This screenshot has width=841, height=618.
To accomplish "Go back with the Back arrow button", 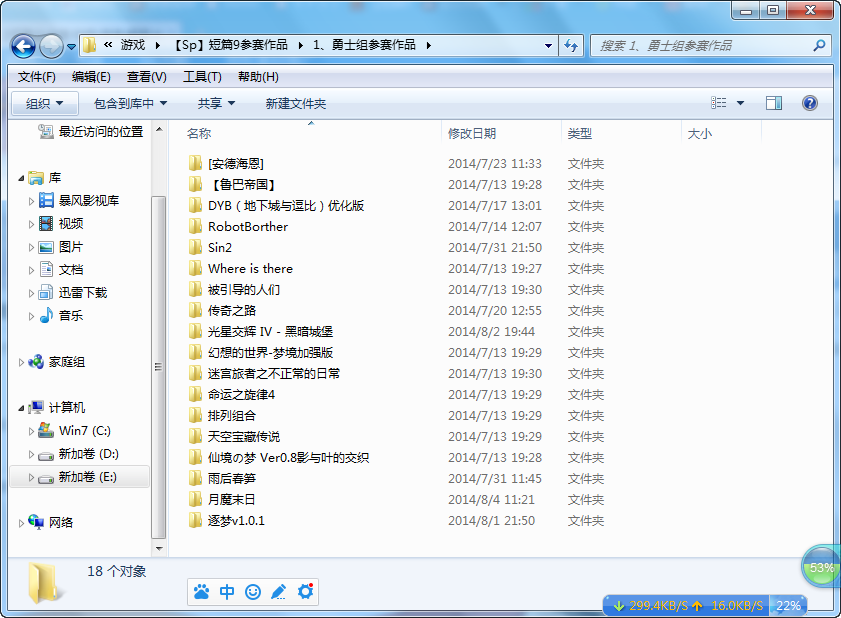I will tap(23, 47).
